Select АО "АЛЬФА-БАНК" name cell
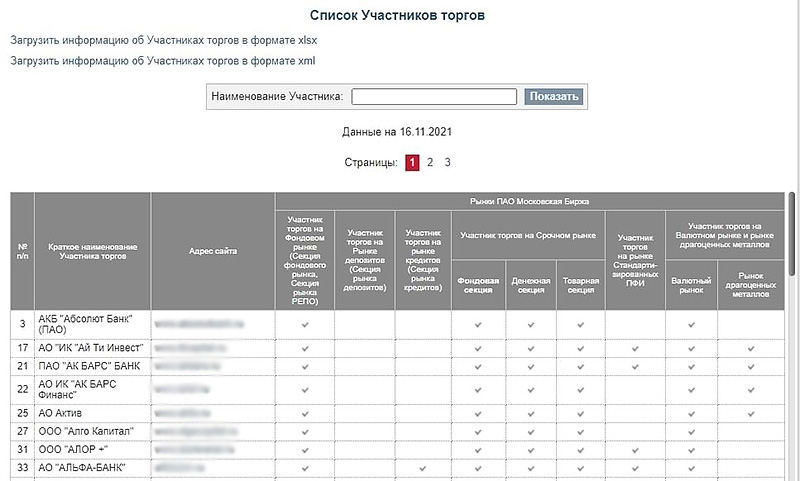 (93, 468)
